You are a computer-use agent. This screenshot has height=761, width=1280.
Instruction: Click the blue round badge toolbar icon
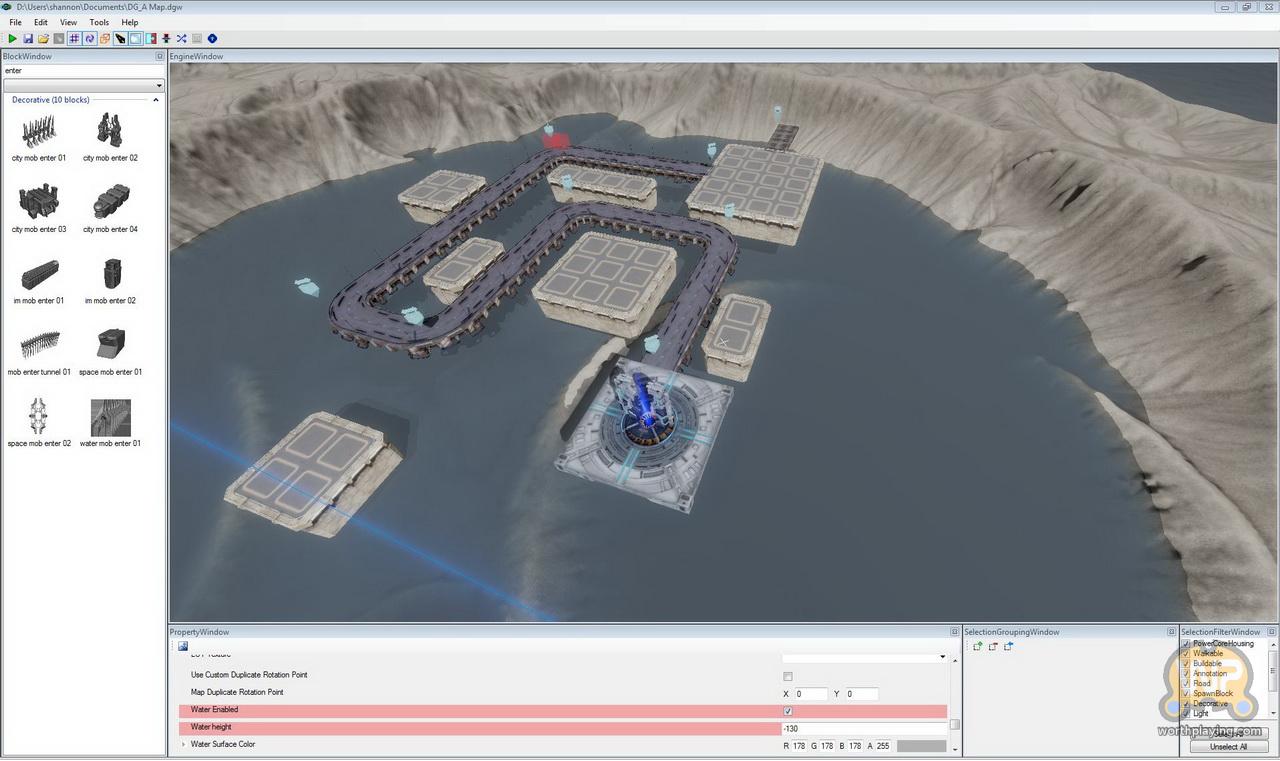212,39
